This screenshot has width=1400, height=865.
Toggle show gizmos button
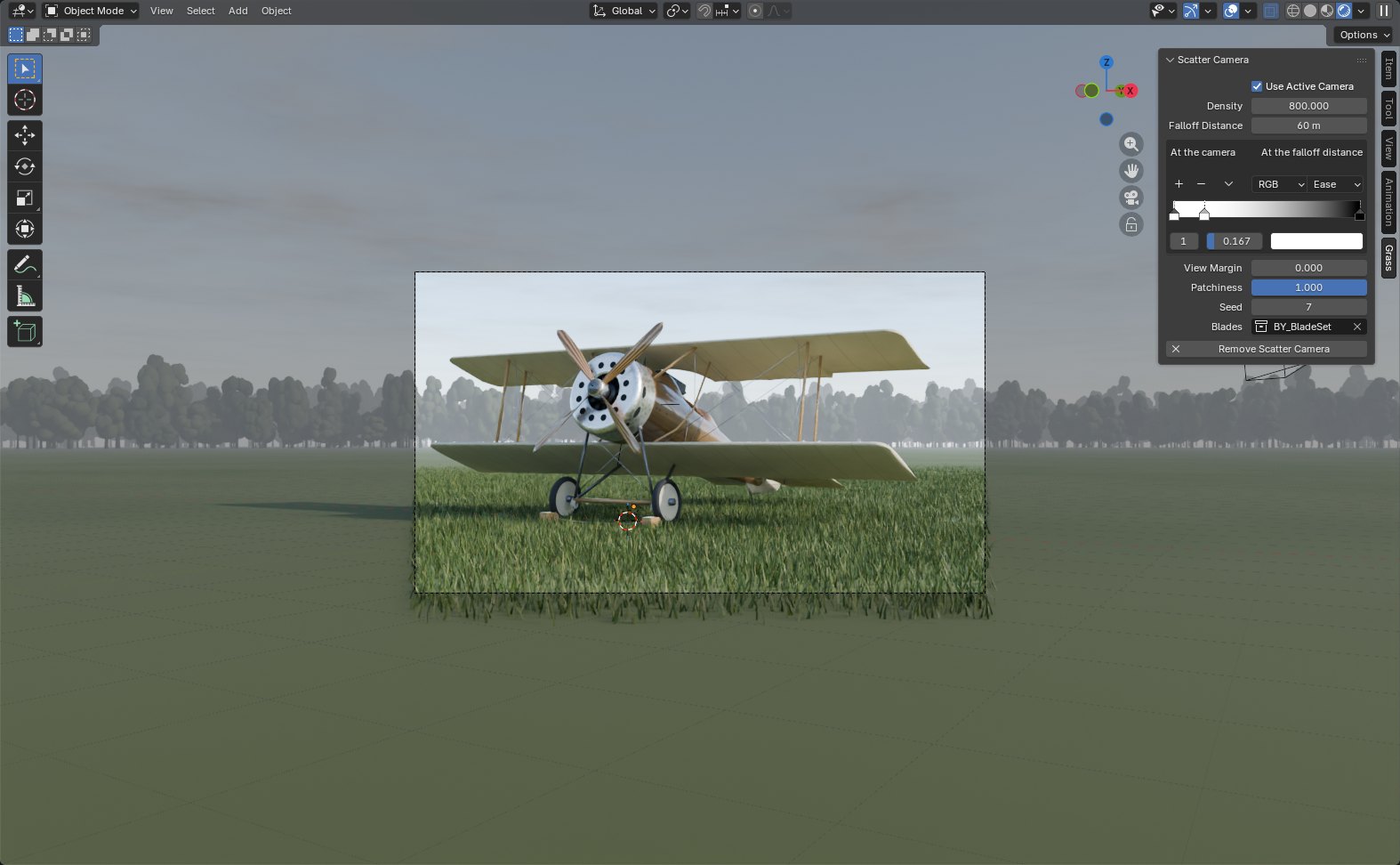pyautogui.click(x=1191, y=11)
